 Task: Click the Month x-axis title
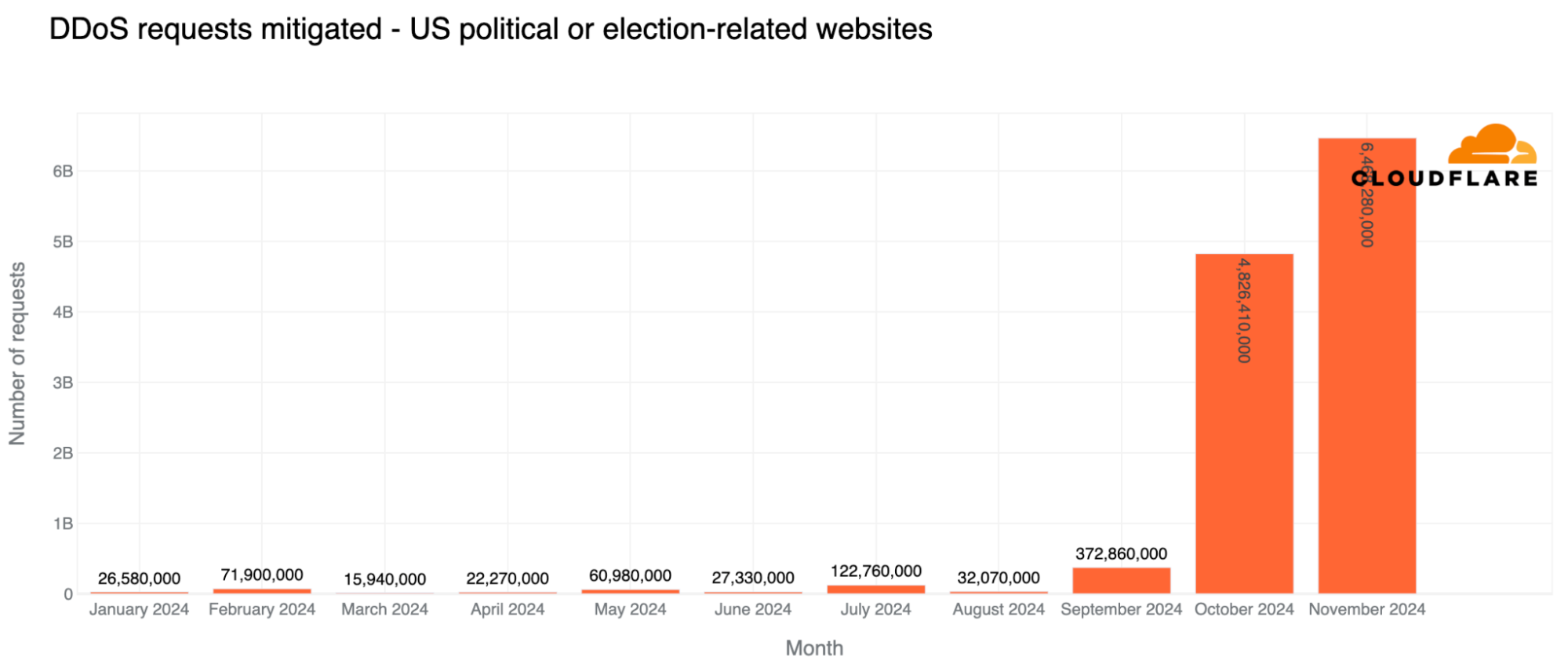coord(814,648)
